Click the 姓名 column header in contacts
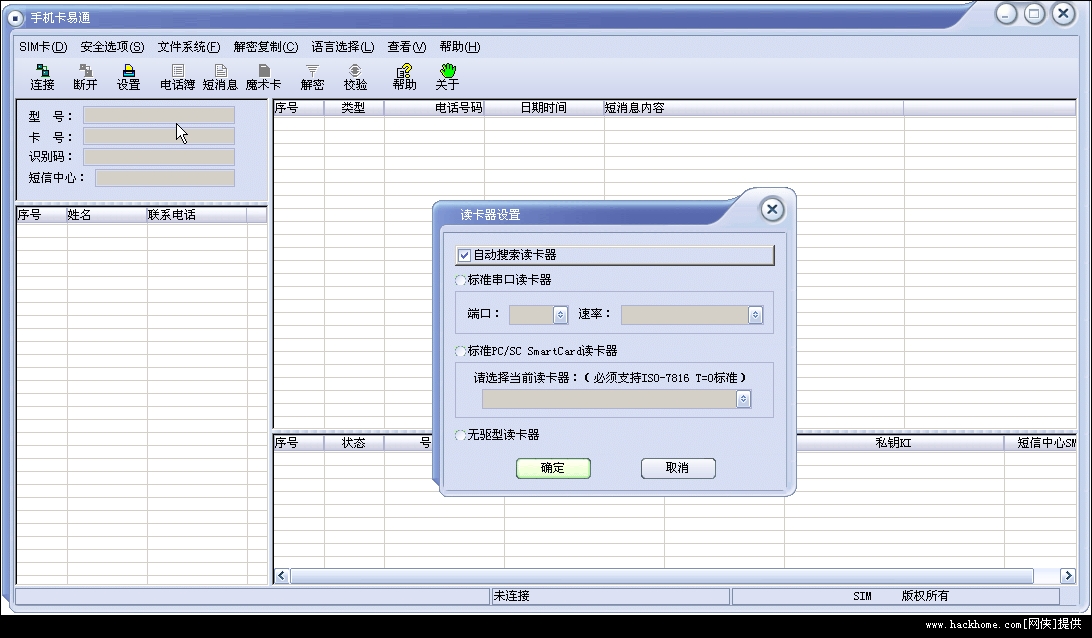Image resolution: width=1092 pixels, height=638 pixels. coord(107,215)
